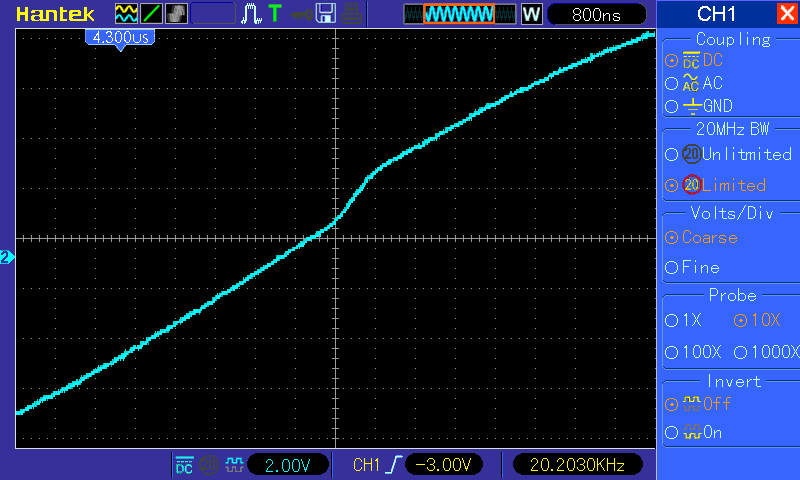
Task: Click the -3.00V trigger level readout
Action: (x=443, y=465)
